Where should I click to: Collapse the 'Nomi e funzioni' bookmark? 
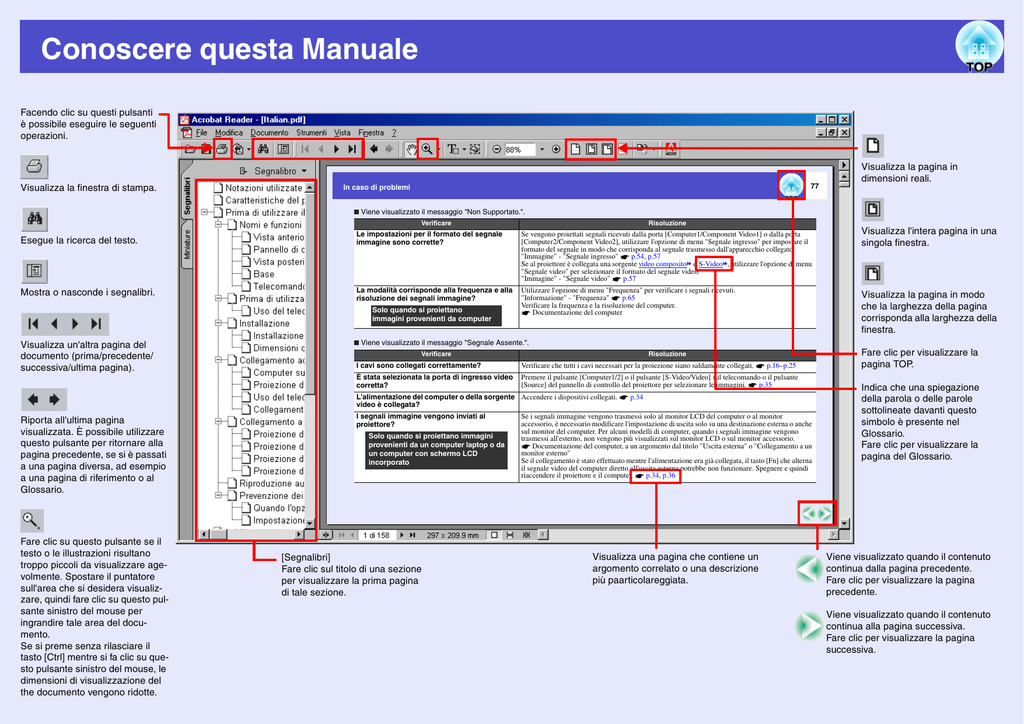pos(218,225)
